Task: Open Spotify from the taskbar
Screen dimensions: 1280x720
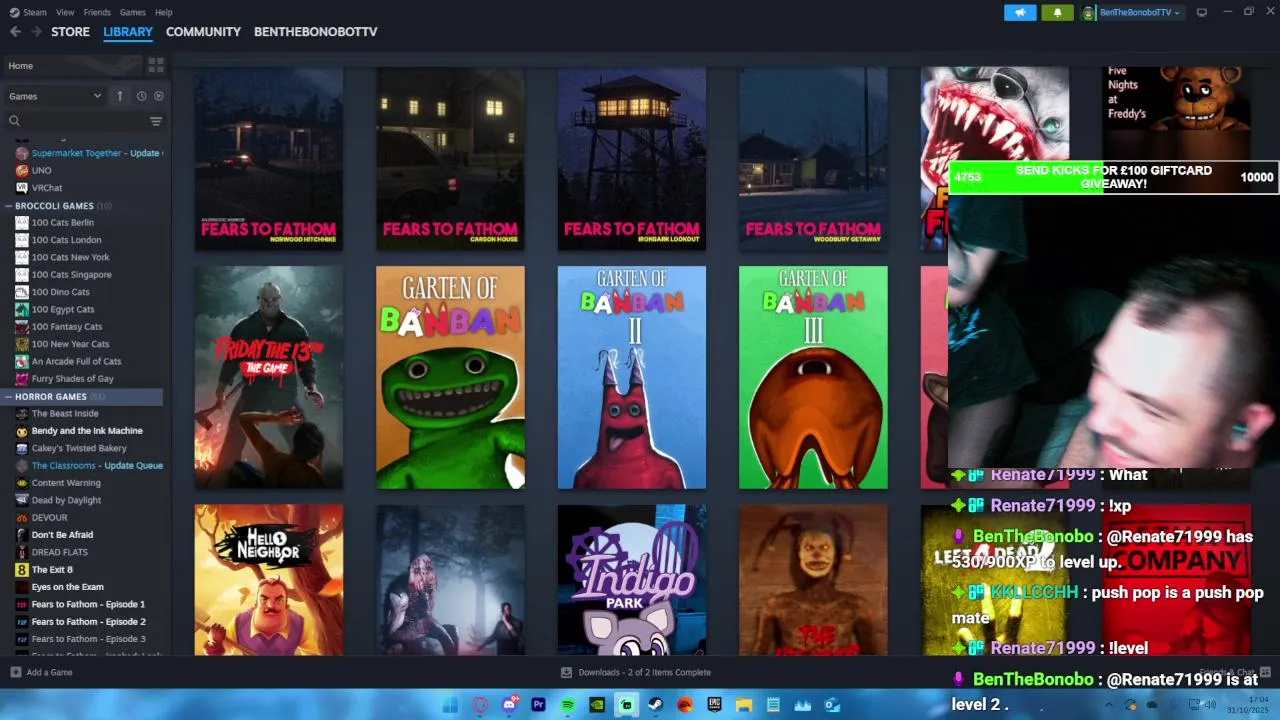Action: pyautogui.click(x=568, y=705)
